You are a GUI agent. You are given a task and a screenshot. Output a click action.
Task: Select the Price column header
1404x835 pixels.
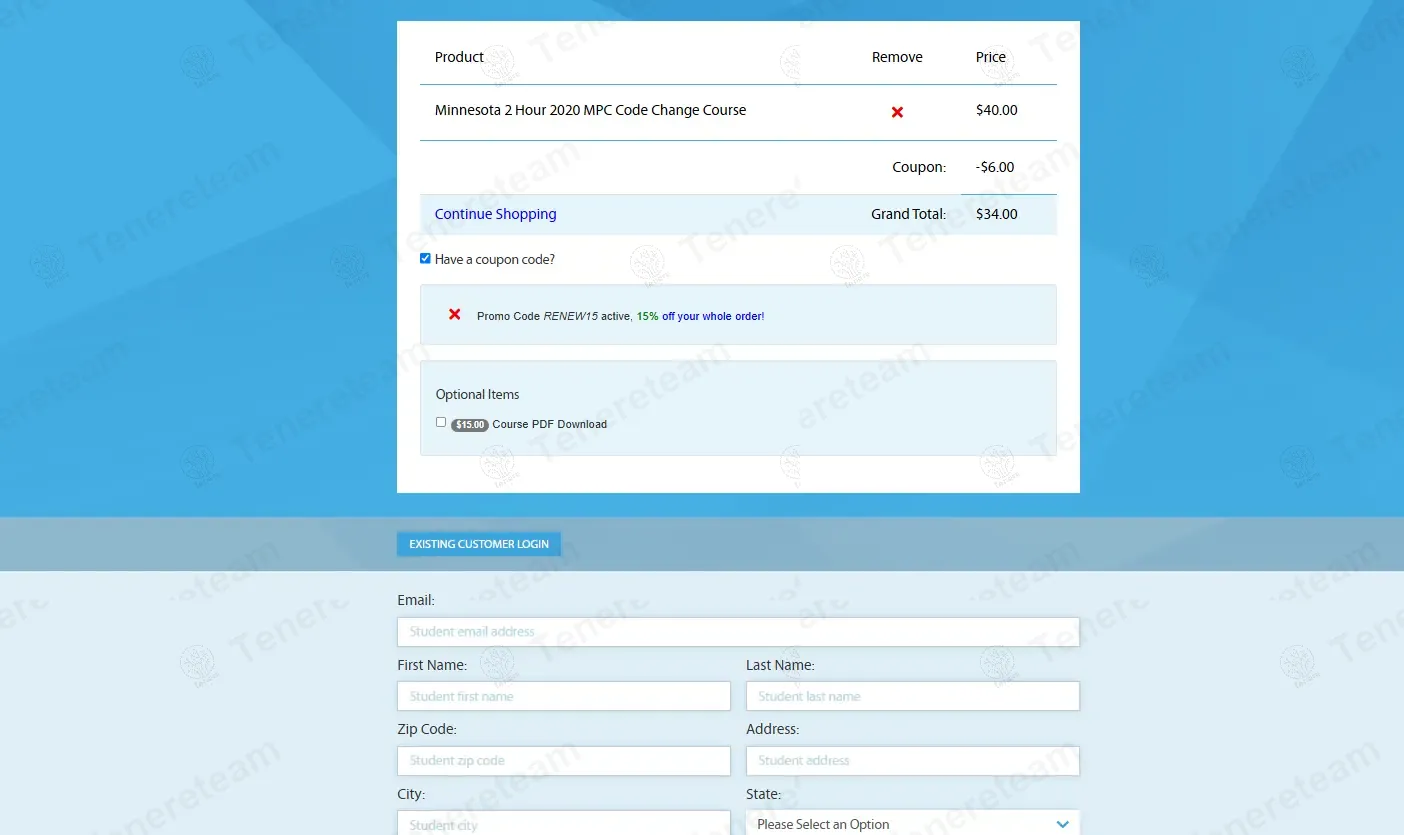pyautogui.click(x=991, y=57)
